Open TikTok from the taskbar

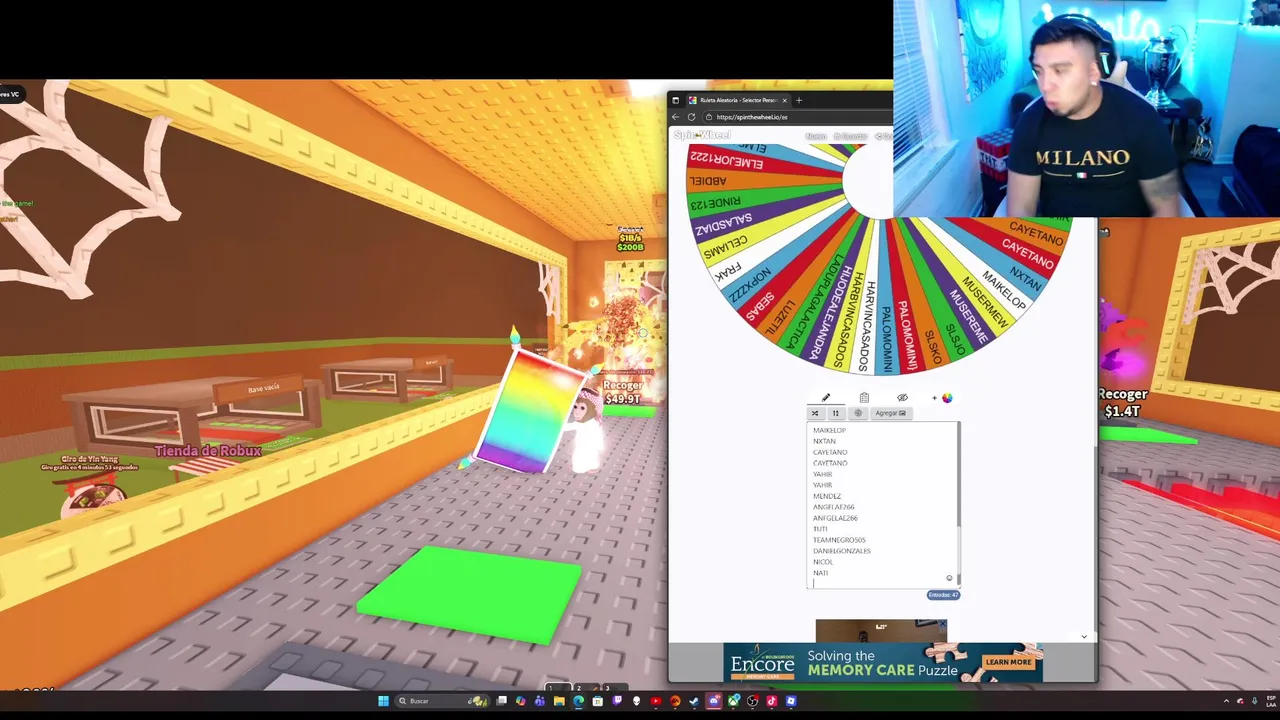pos(771,701)
